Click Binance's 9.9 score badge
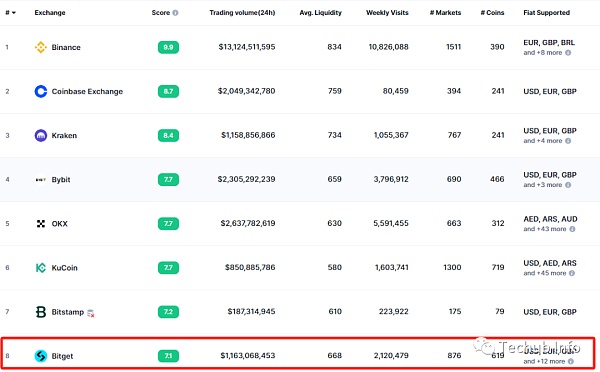Viewport: 600px width, 372px height. click(x=168, y=47)
